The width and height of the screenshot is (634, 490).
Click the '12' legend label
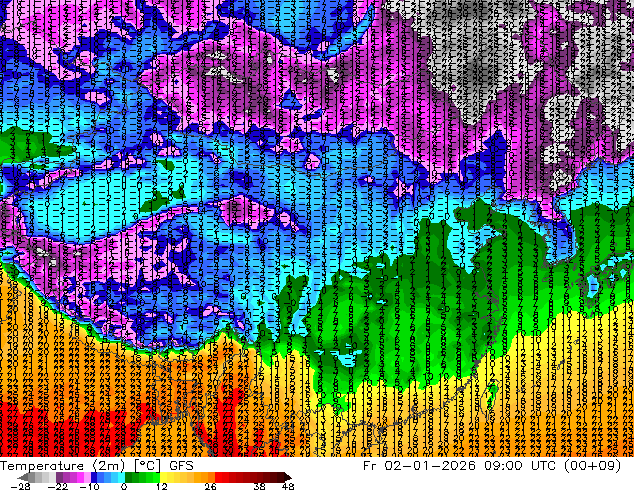[161, 486]
